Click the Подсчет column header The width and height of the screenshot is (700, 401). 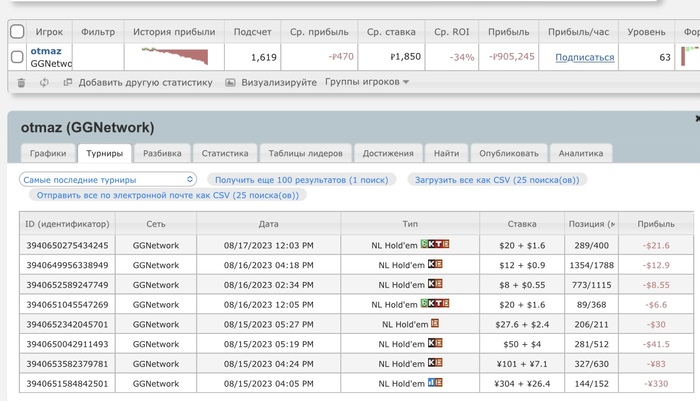(x=252, y=32)
